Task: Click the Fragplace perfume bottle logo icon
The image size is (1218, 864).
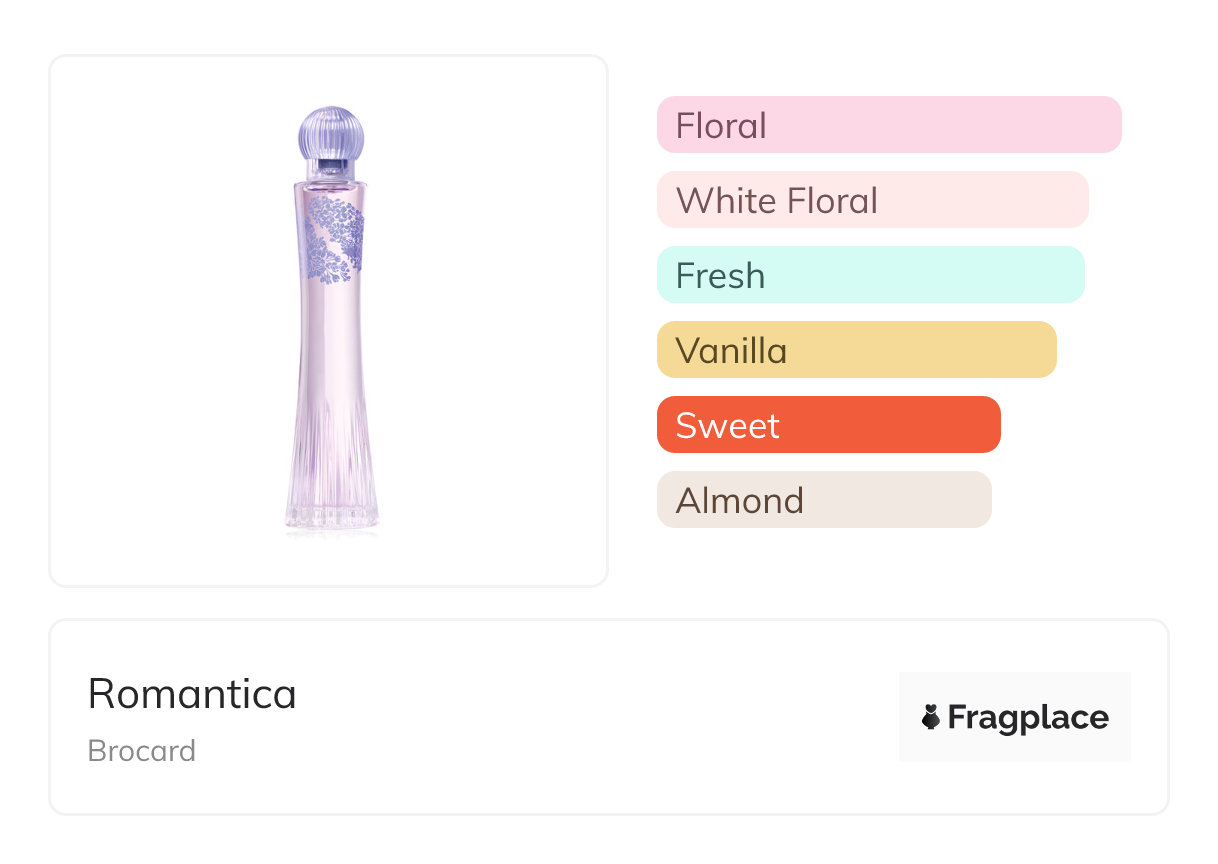Action: pyautogui.click(x=931, y=717)
